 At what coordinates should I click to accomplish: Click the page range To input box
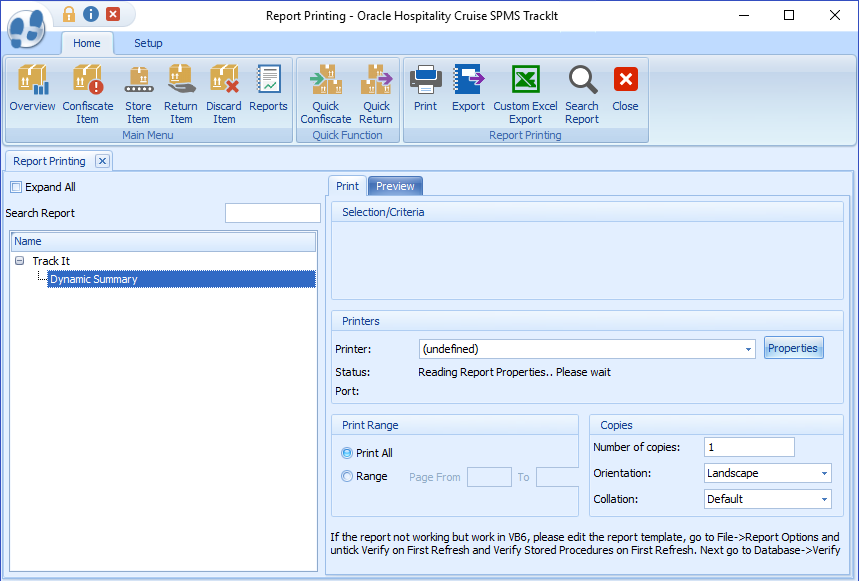click(557, 477)
